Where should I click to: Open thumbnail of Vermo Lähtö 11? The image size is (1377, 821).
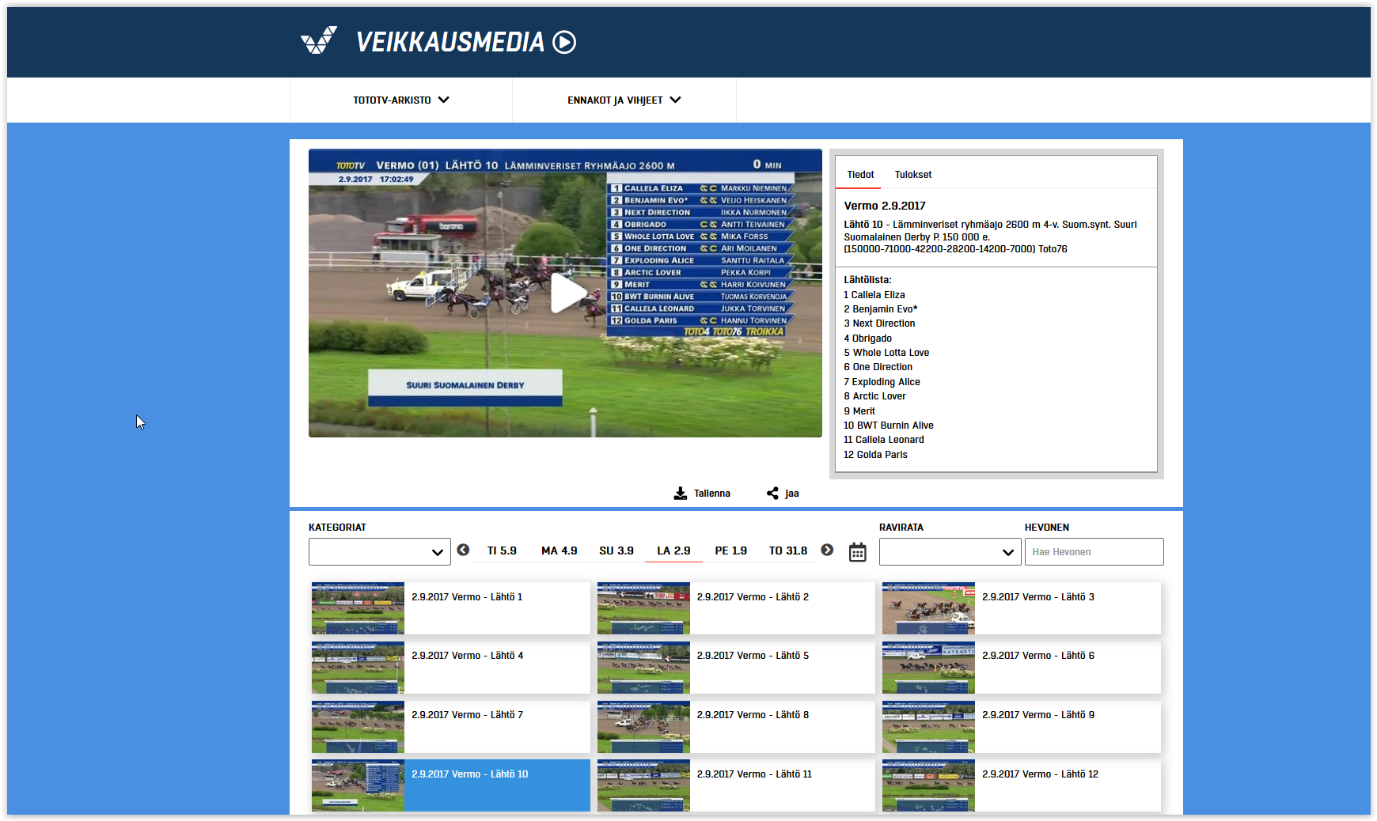click(x=643, y=785)
